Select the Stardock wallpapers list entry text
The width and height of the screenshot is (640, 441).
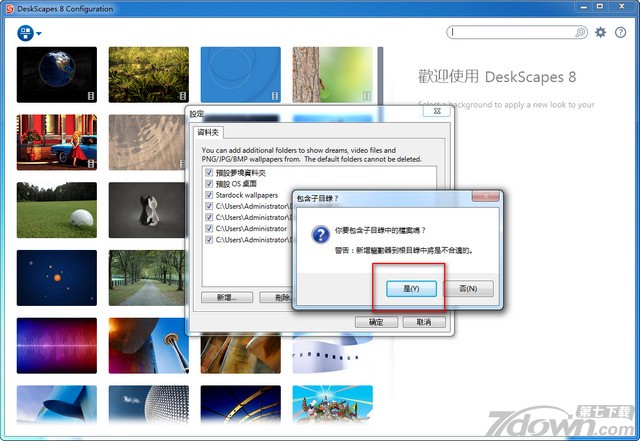[247, 195]
